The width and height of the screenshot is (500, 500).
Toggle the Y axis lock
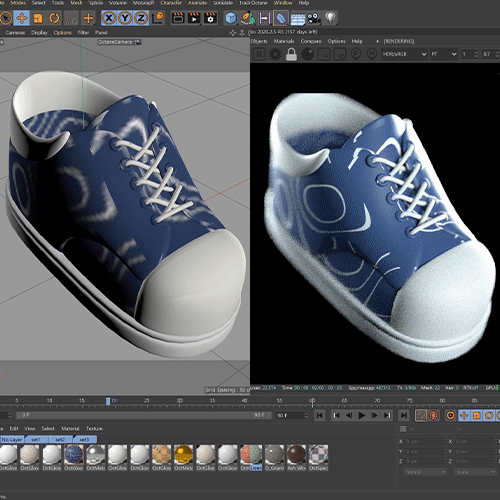point(125,18)
